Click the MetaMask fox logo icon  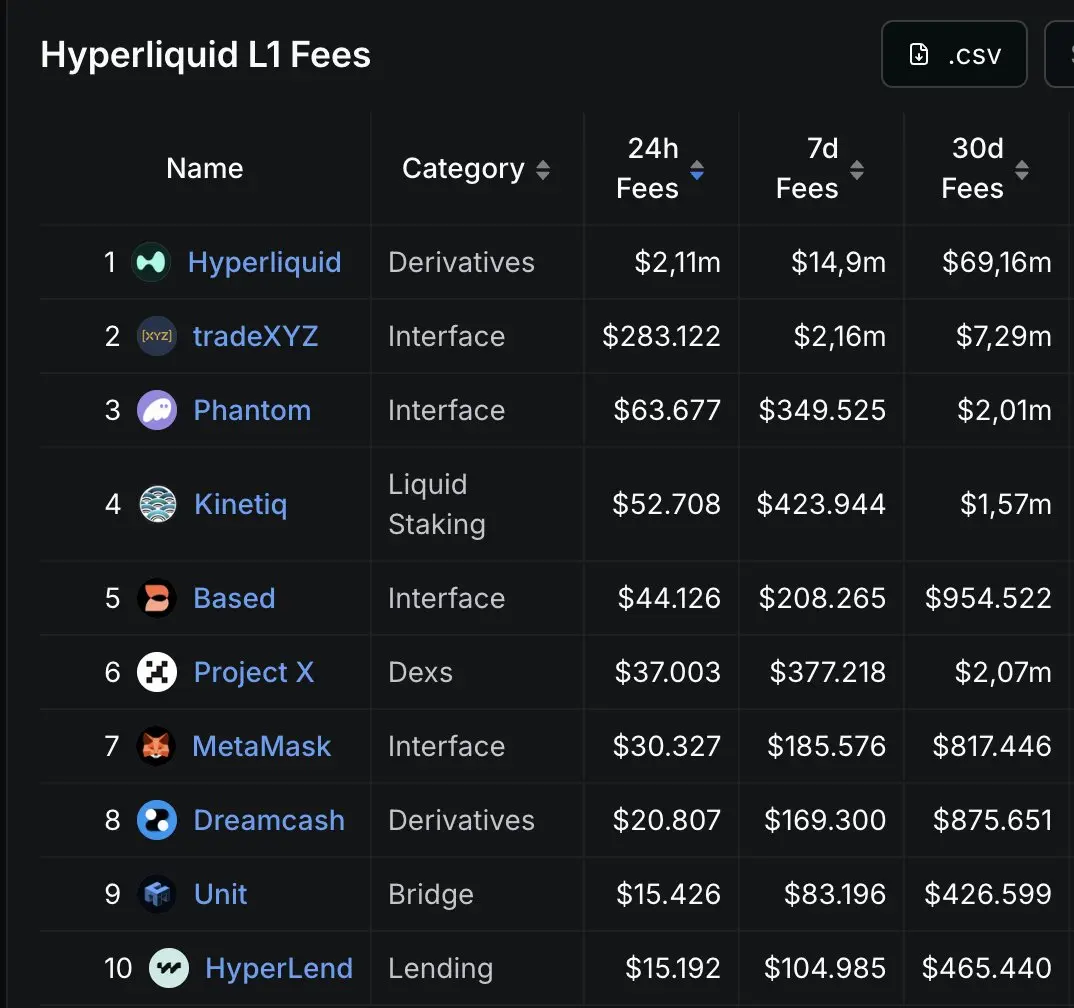click(157, 746)
